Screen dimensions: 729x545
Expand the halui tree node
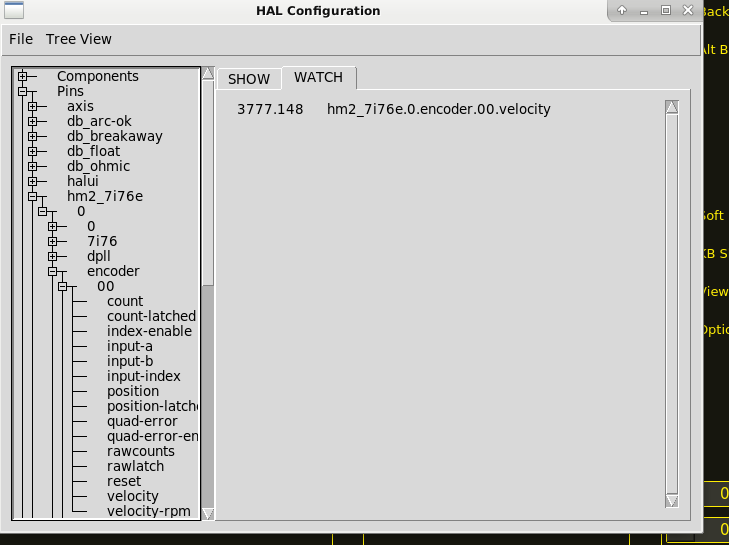[32, 182]
